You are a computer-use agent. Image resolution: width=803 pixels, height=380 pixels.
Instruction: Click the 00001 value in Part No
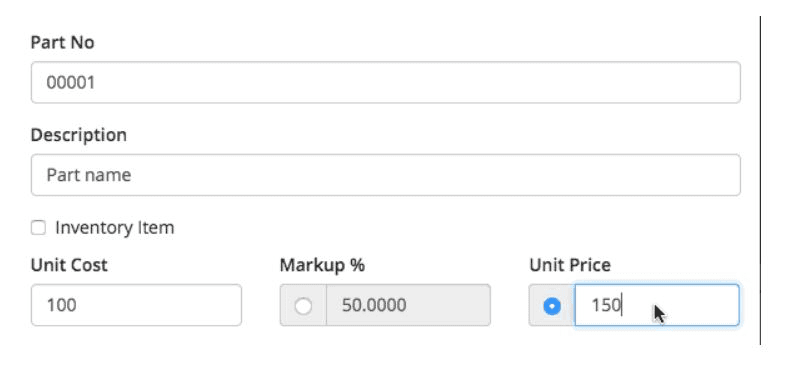(x=71, y=82)
